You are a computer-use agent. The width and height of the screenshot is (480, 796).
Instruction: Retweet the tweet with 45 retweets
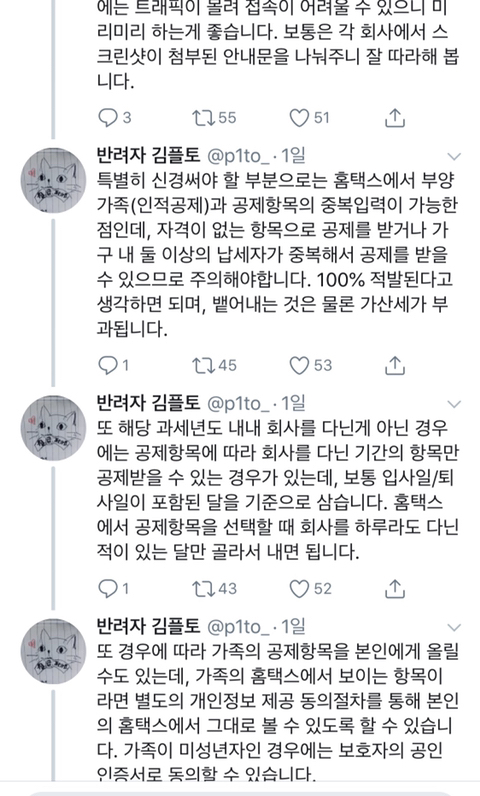pos(204,366)
